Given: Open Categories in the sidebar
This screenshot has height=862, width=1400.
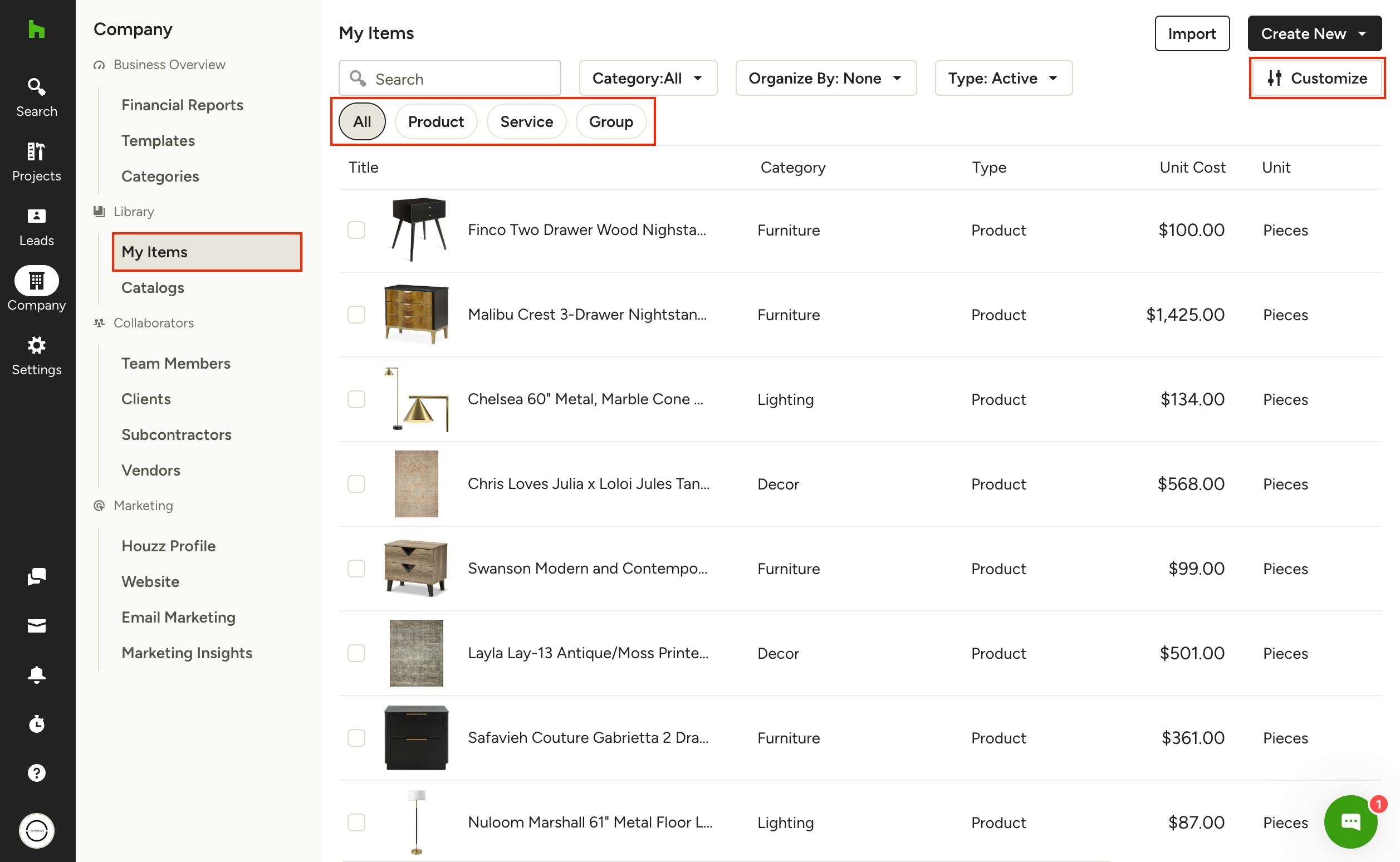Looking at the screenshot, I should click(x=160, y=176).
